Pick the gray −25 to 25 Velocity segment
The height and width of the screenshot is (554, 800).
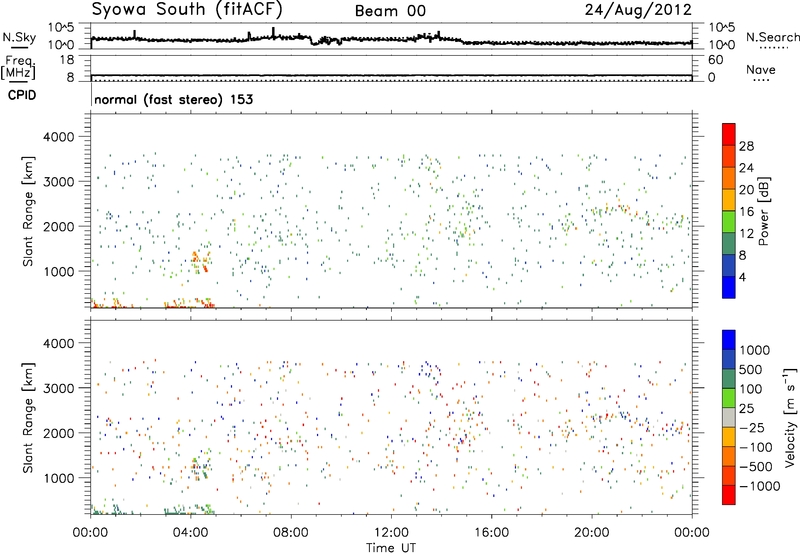coord(729,417)
